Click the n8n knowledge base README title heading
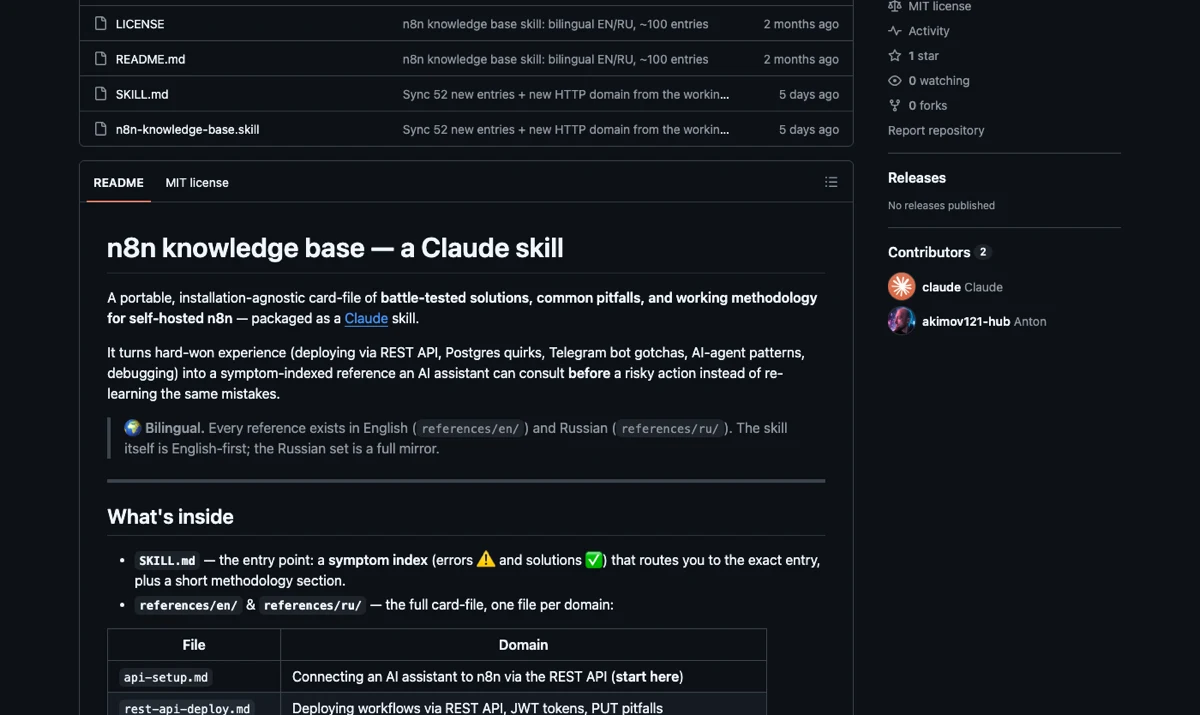 click(x=335, y=248)
